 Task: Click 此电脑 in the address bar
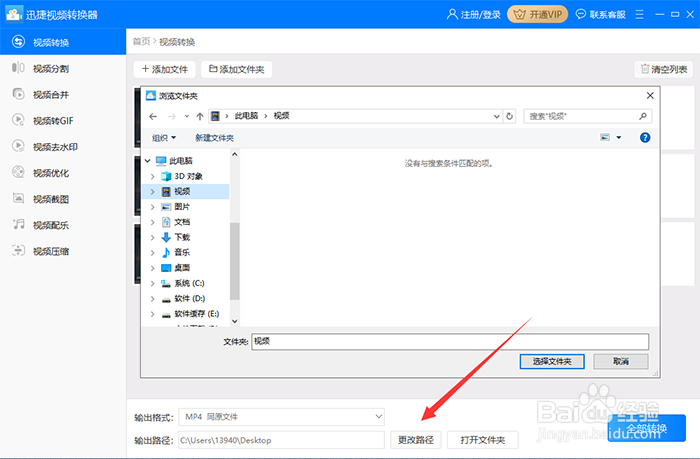[246, 116]
